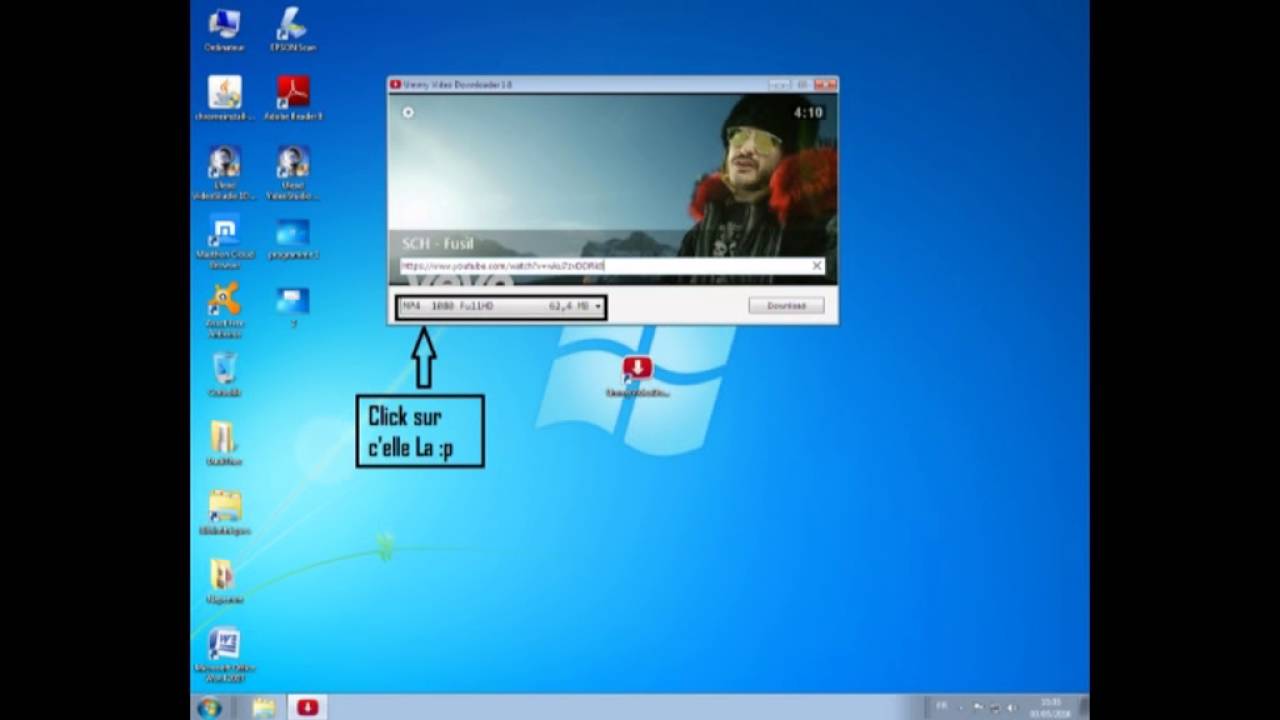The image size is (1280, 720).
Task: Select the Ulead VideoStudio shortcut below chromeinstall
Action: point(224,172)
